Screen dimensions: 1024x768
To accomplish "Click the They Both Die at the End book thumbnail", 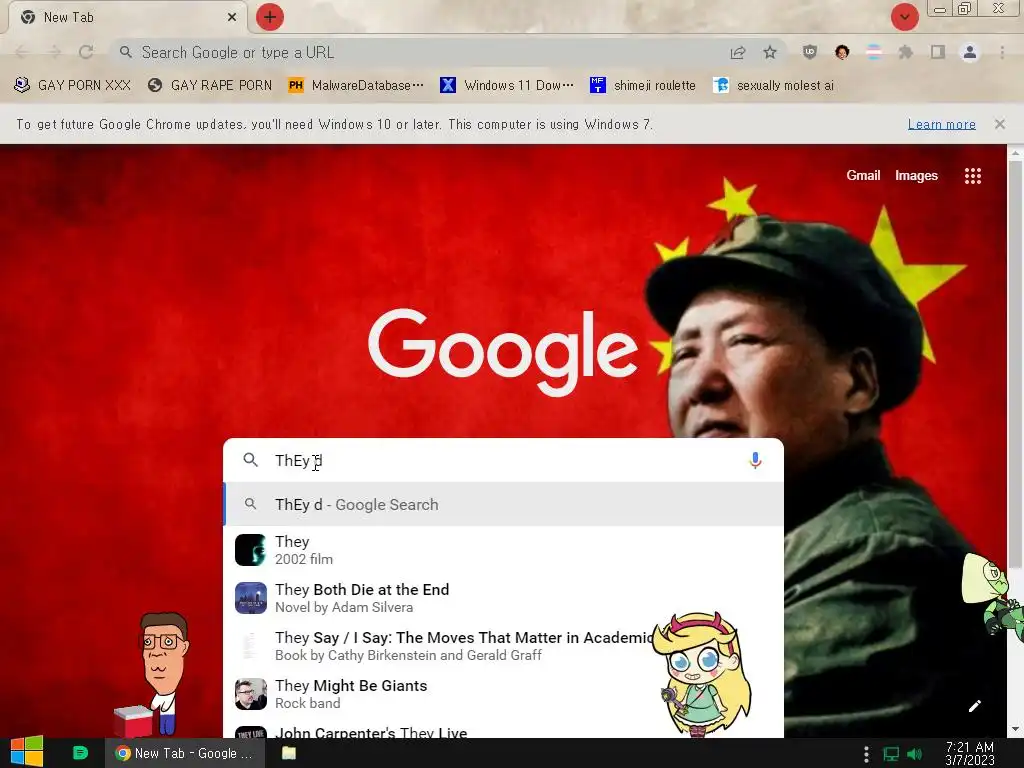I will point(251,598).
